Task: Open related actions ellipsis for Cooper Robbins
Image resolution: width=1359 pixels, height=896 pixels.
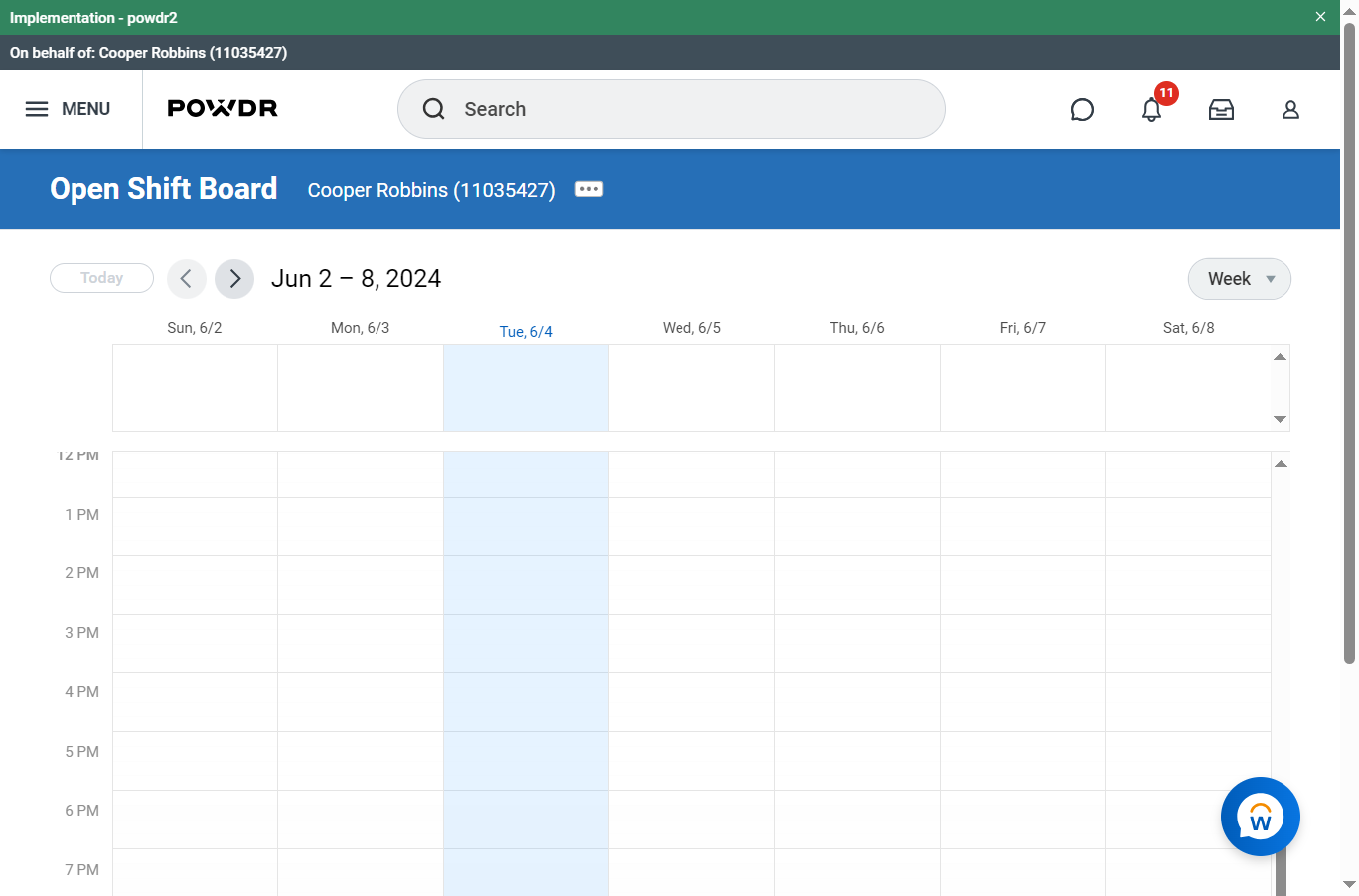Action: point(589,189)
